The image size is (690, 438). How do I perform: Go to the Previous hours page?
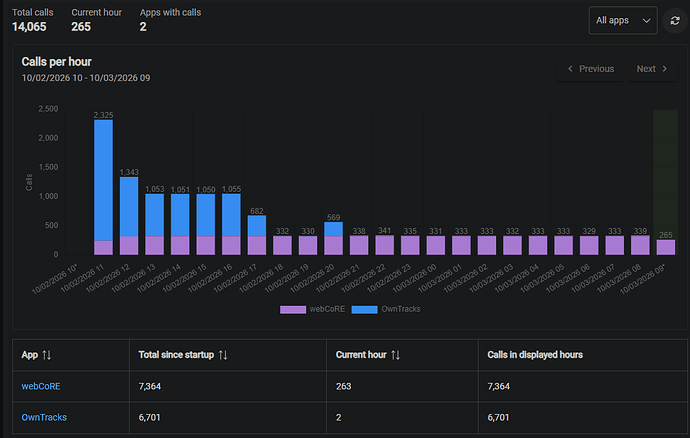click(591, 69)
